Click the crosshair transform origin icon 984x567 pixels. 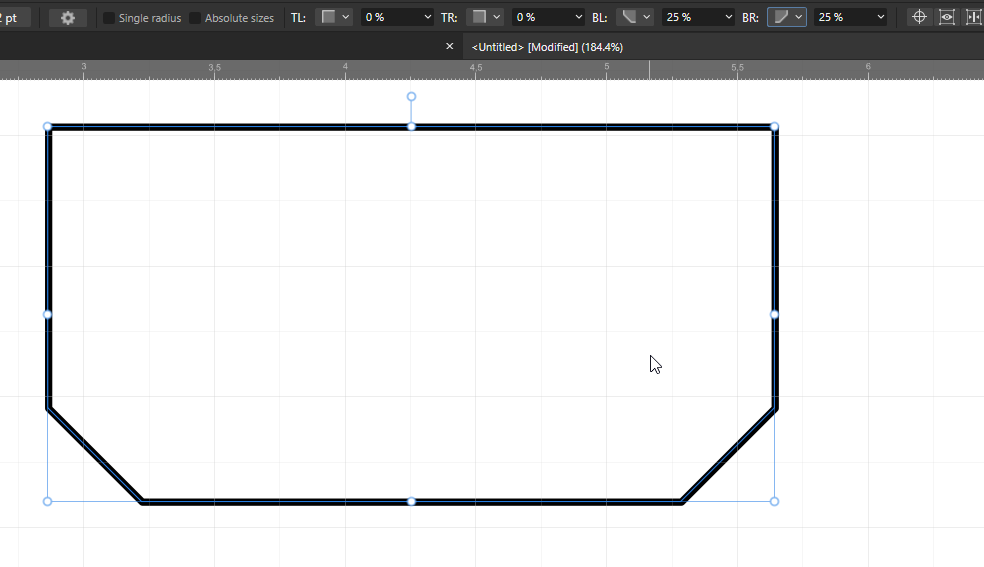point(920,17)
